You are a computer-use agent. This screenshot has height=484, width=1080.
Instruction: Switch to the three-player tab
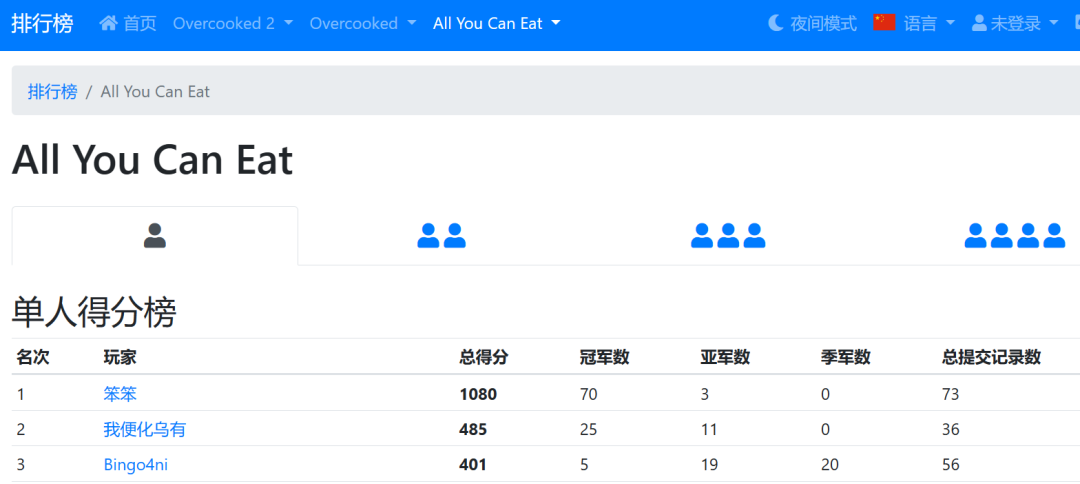tap(728, 236)
